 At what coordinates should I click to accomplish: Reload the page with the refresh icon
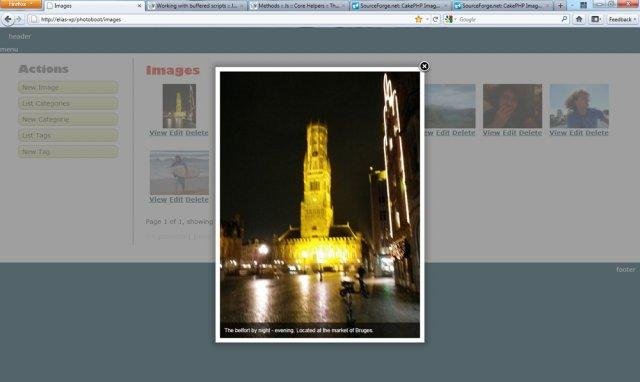436,19
